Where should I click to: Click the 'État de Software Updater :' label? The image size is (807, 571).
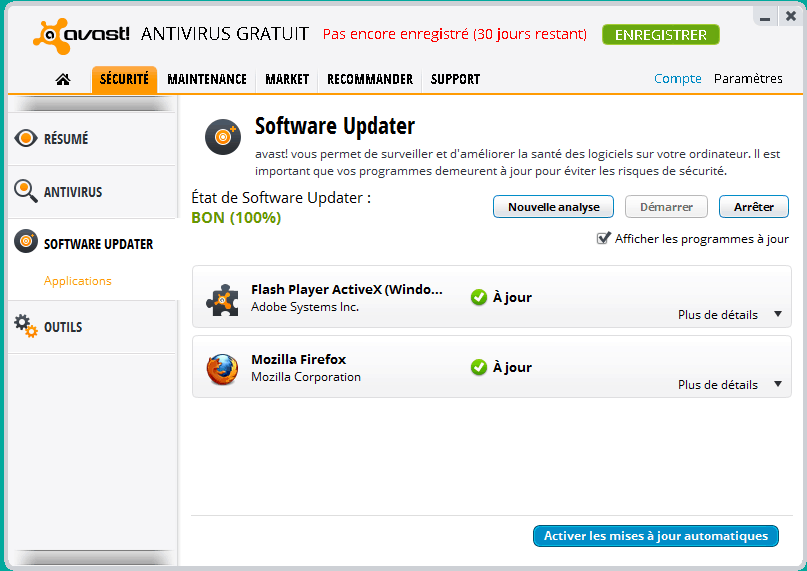[281, 198]
